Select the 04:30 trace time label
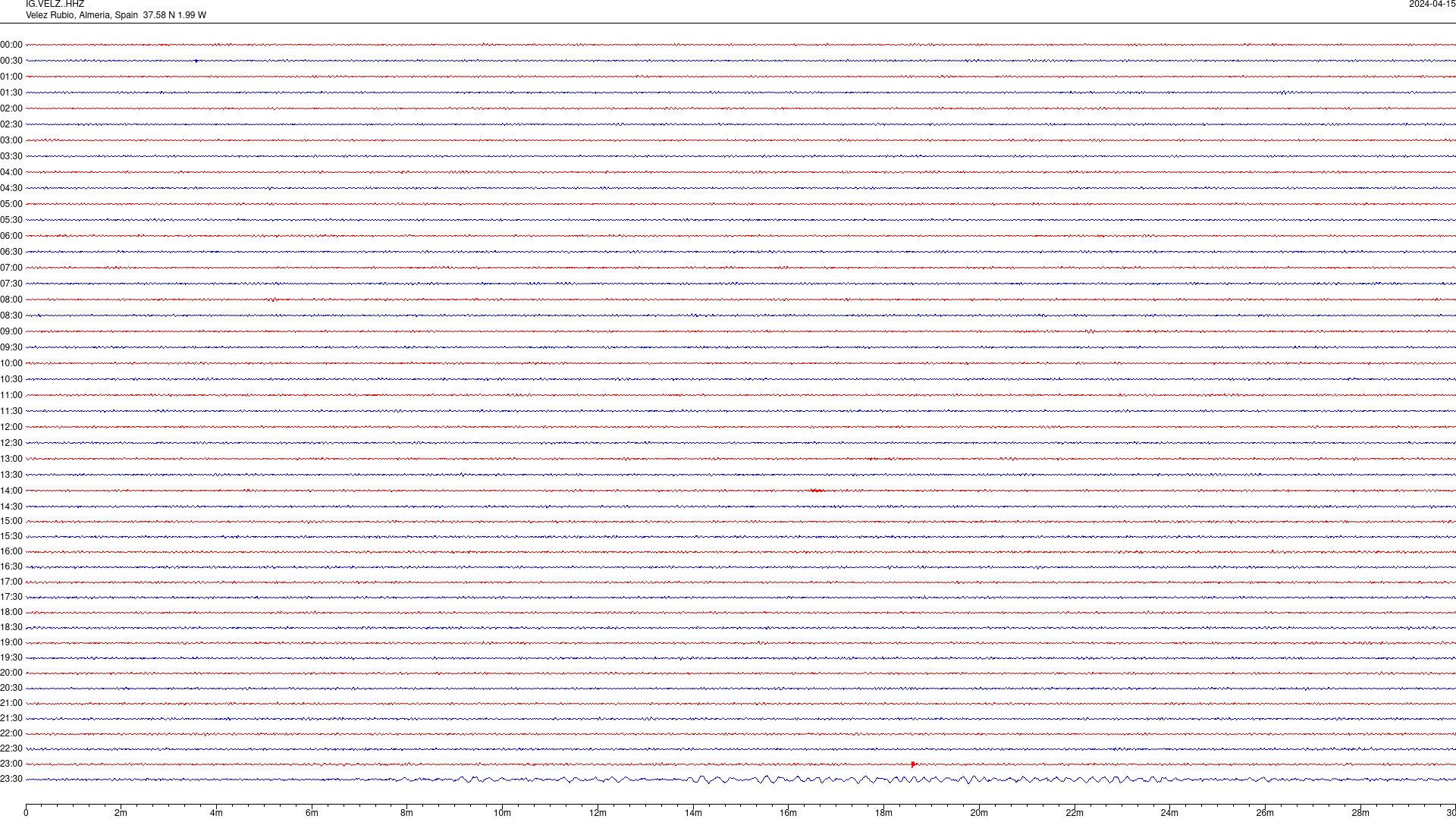The image size is (1456, 819). (11, 188)
